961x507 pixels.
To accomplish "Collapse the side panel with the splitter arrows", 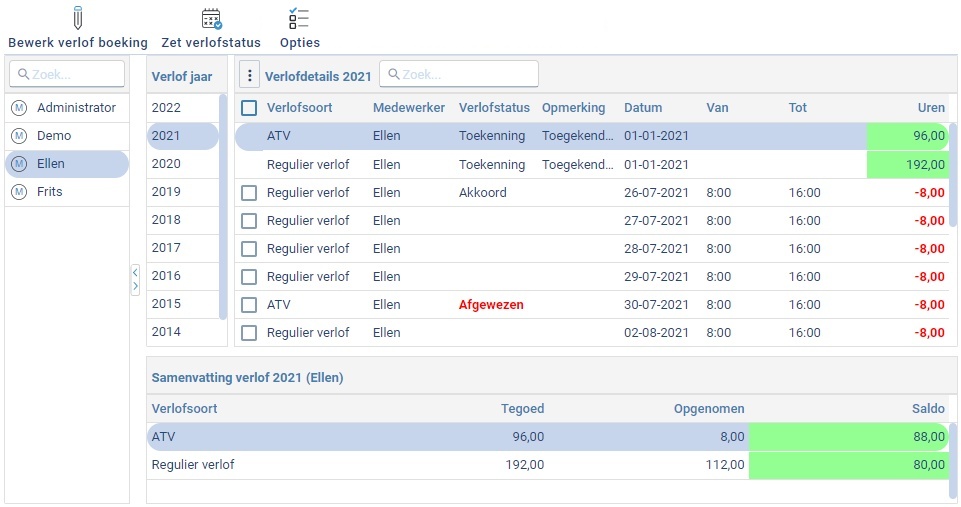I will pos(135,280).
